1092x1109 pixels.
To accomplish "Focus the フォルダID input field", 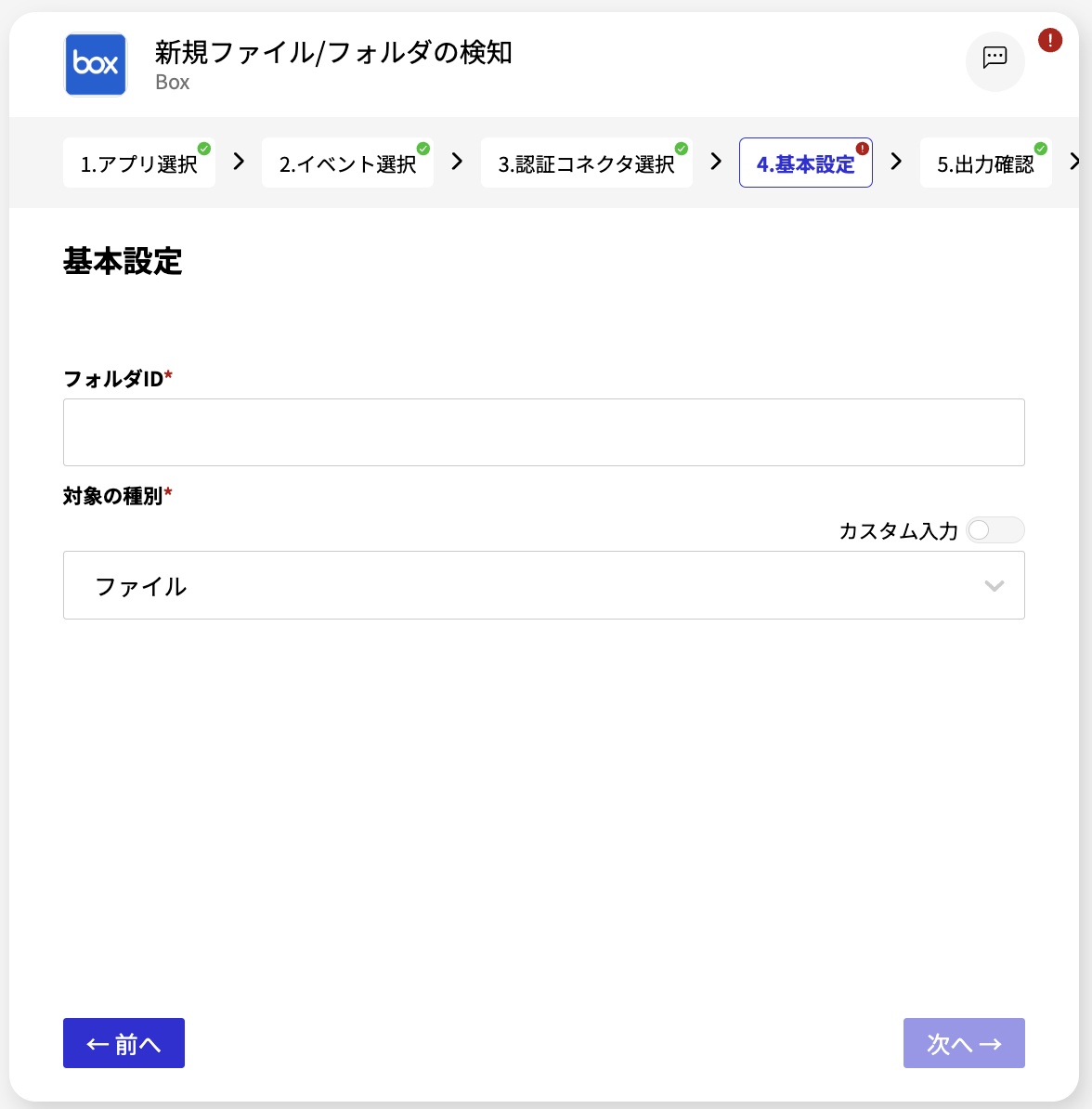I will coord(544,432).
